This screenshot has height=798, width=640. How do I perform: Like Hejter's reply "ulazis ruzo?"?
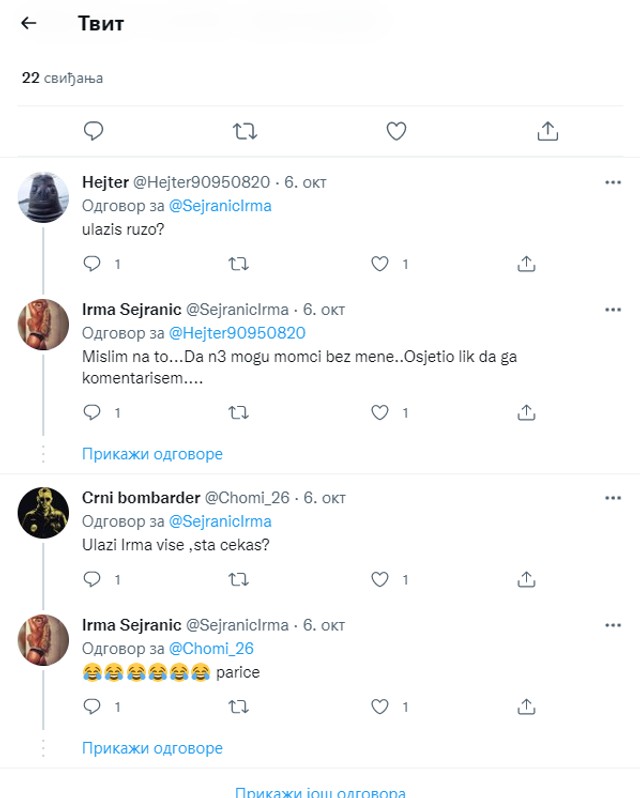[x=380, y=264]
